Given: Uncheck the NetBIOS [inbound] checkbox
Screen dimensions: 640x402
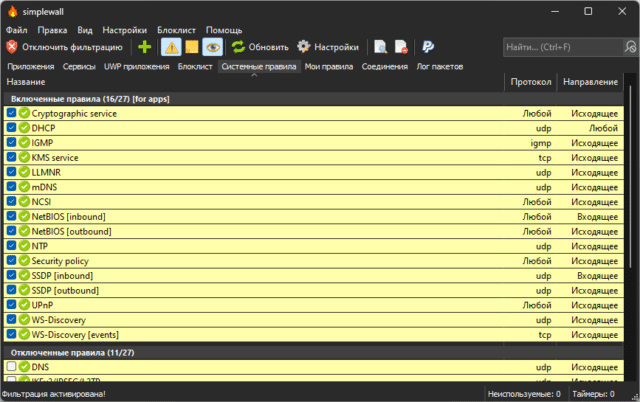Looking at the screenshot, I should coord(11,216).
